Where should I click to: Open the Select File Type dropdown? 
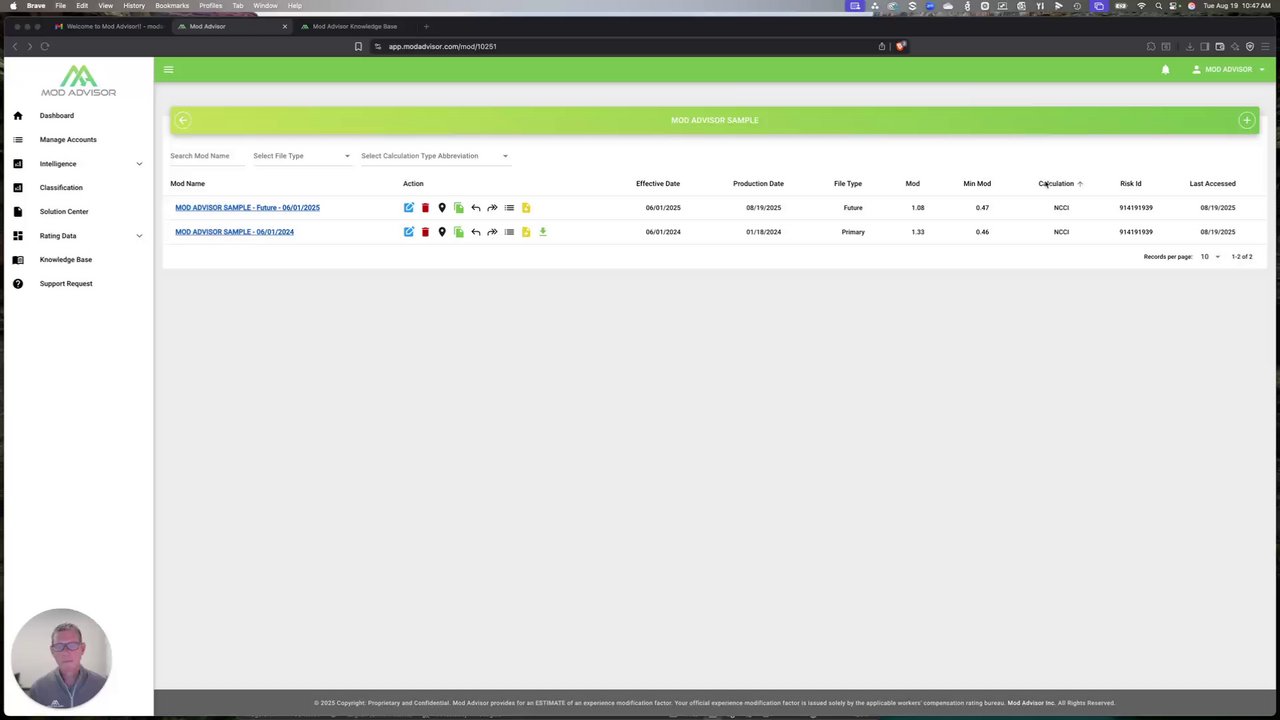coord(301,156)
